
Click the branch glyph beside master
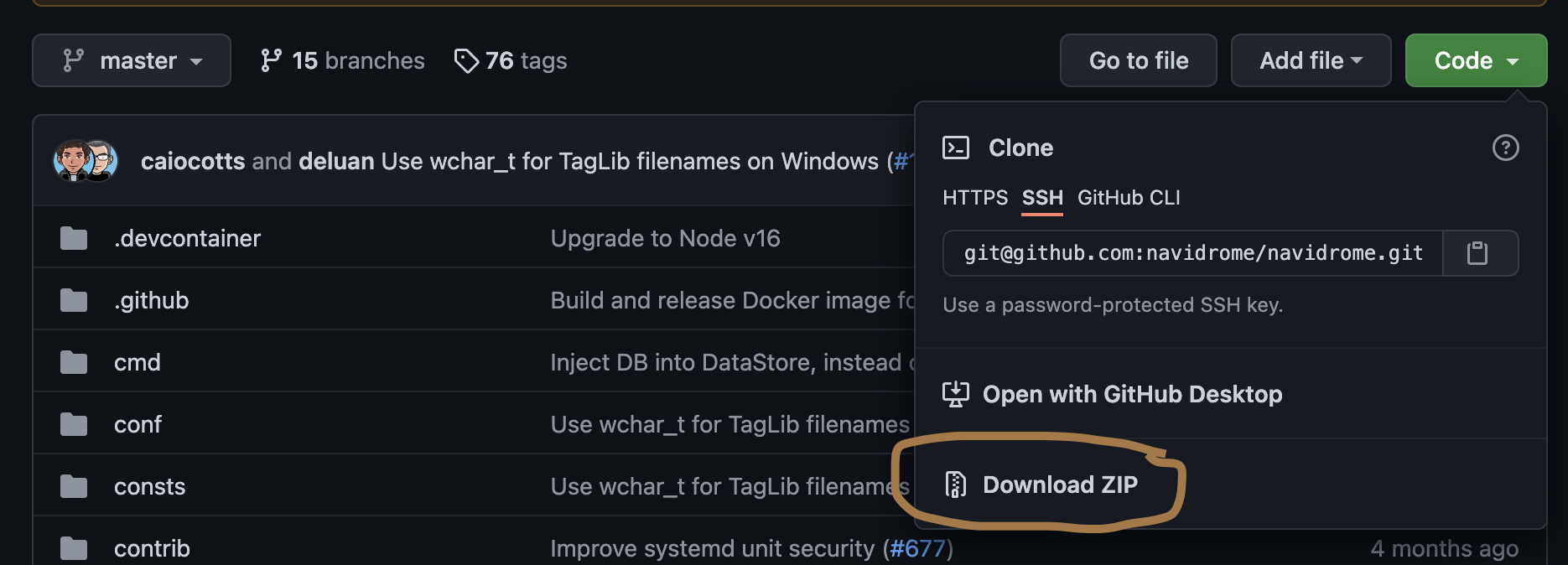tap(74, 60)
